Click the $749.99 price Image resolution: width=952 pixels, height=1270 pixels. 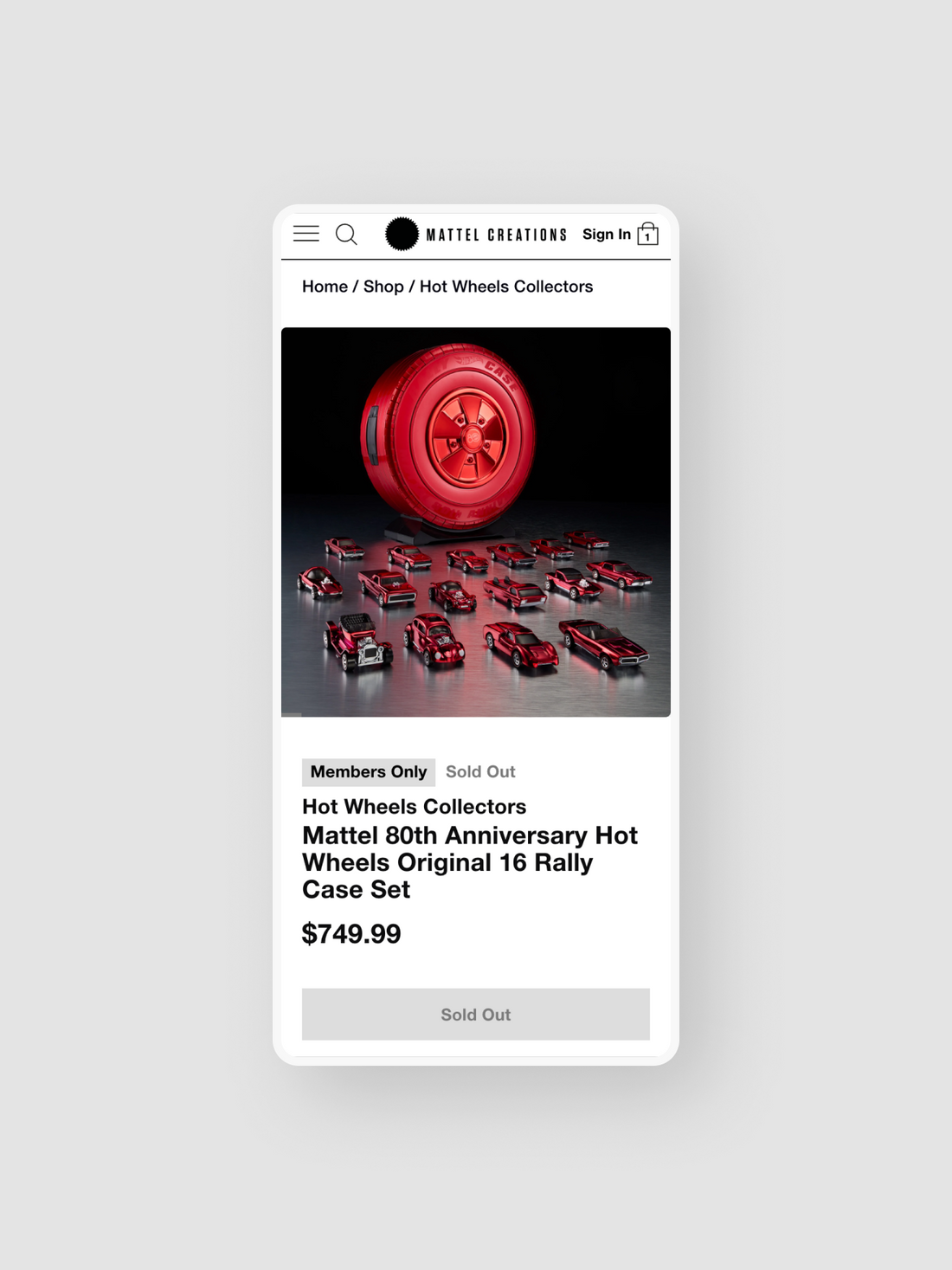tap(351, 934)
